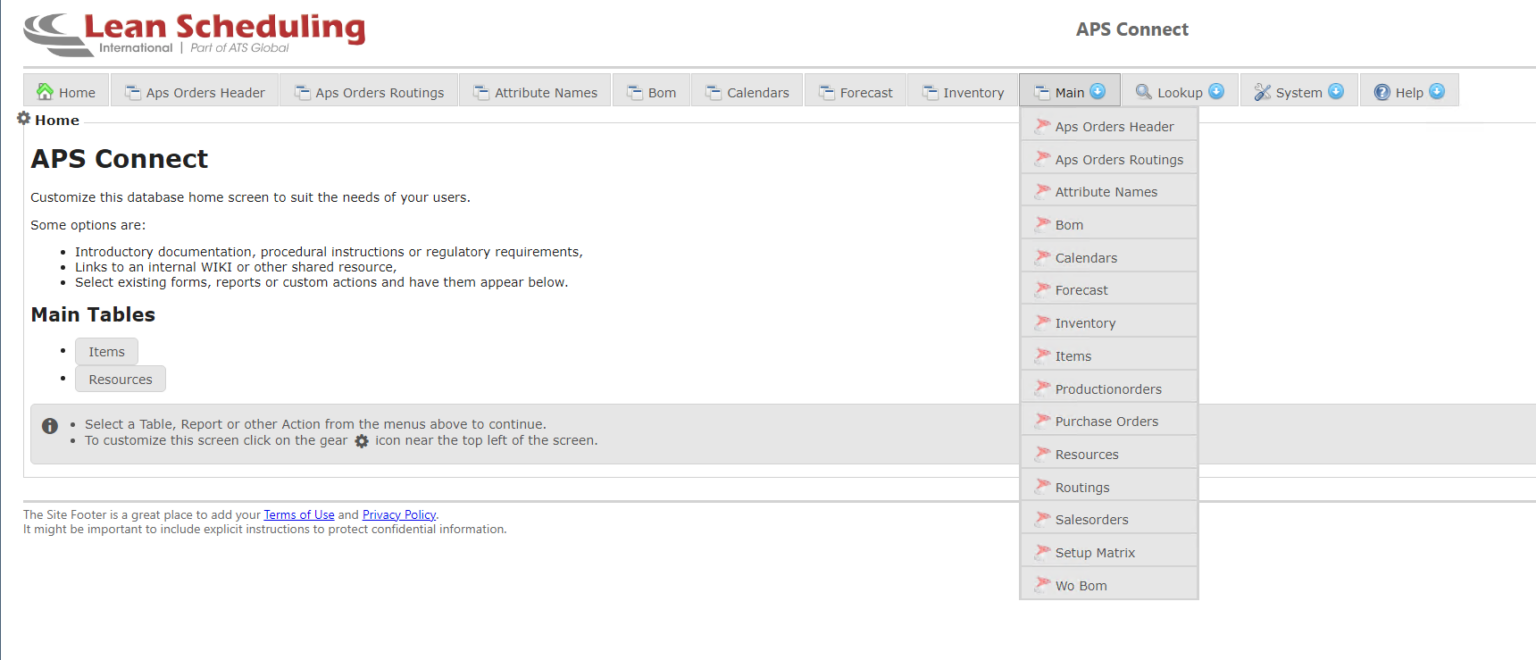1536x660 pixels.
Task: Open the Terms of Use link
Action: click(299, 515)
